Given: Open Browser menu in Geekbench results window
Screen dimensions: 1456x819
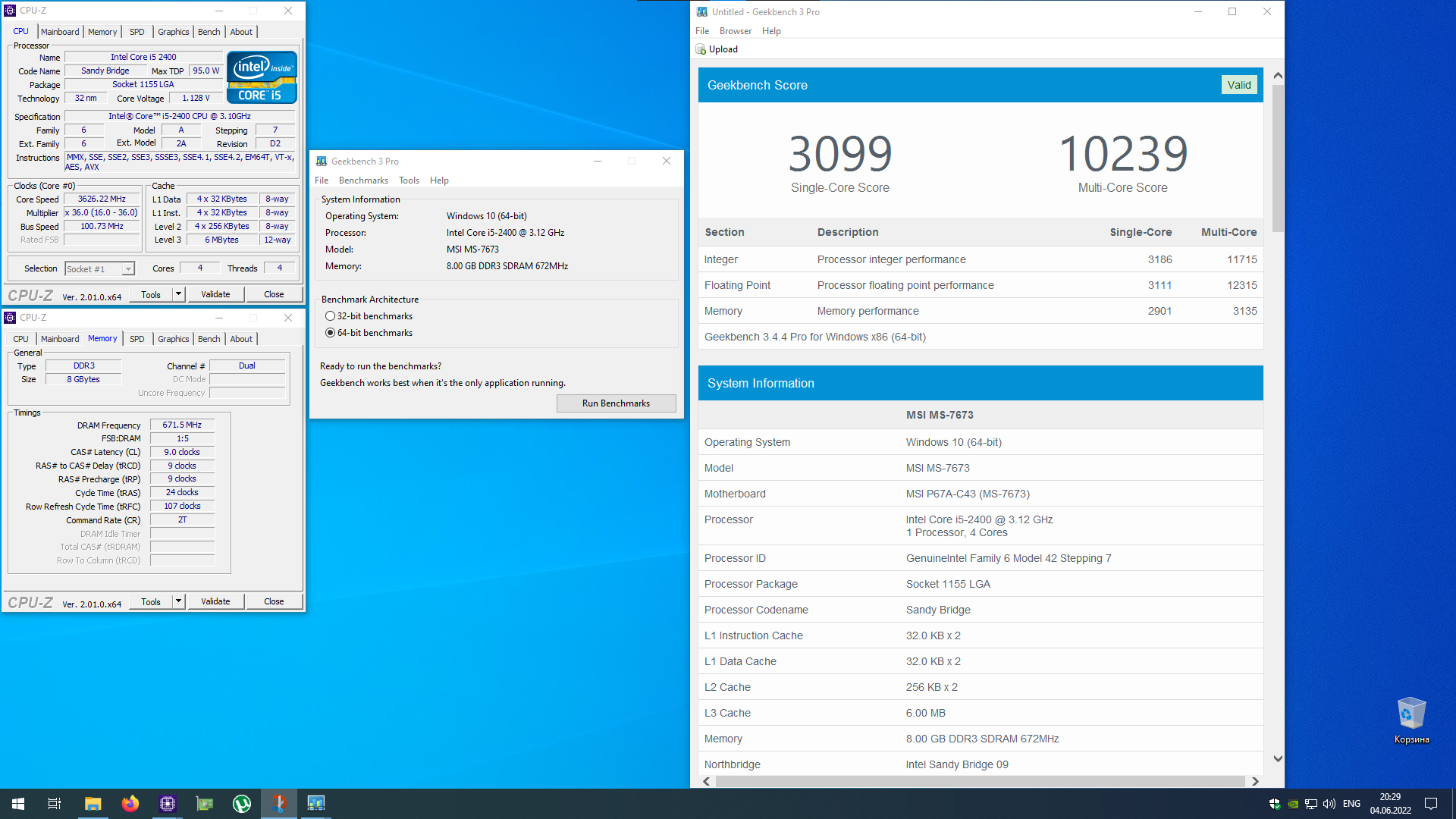Looking at the screenshot, I should 736,31.
